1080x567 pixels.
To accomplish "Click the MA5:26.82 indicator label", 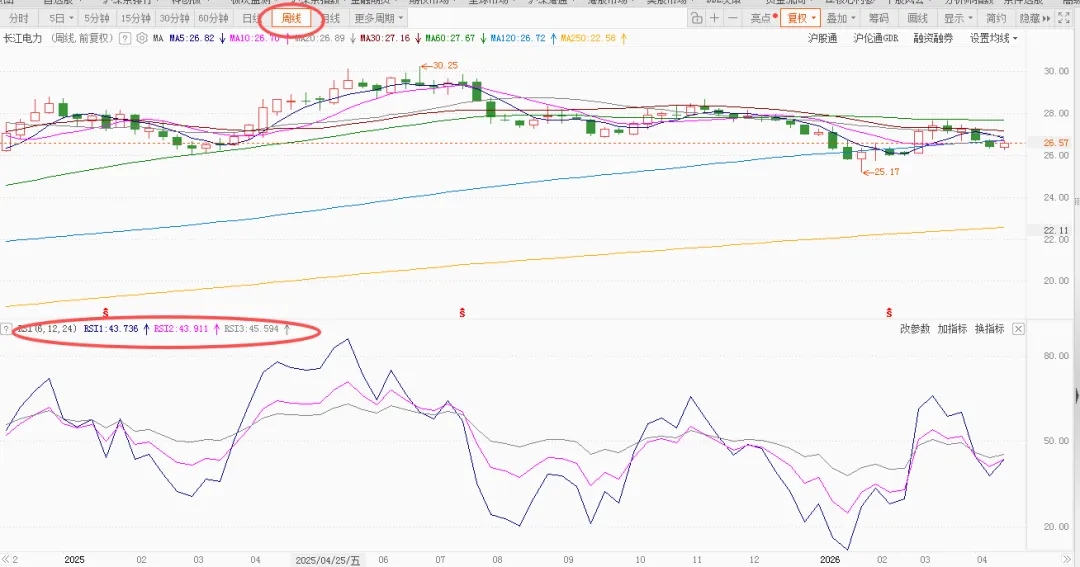I will 191,39.
